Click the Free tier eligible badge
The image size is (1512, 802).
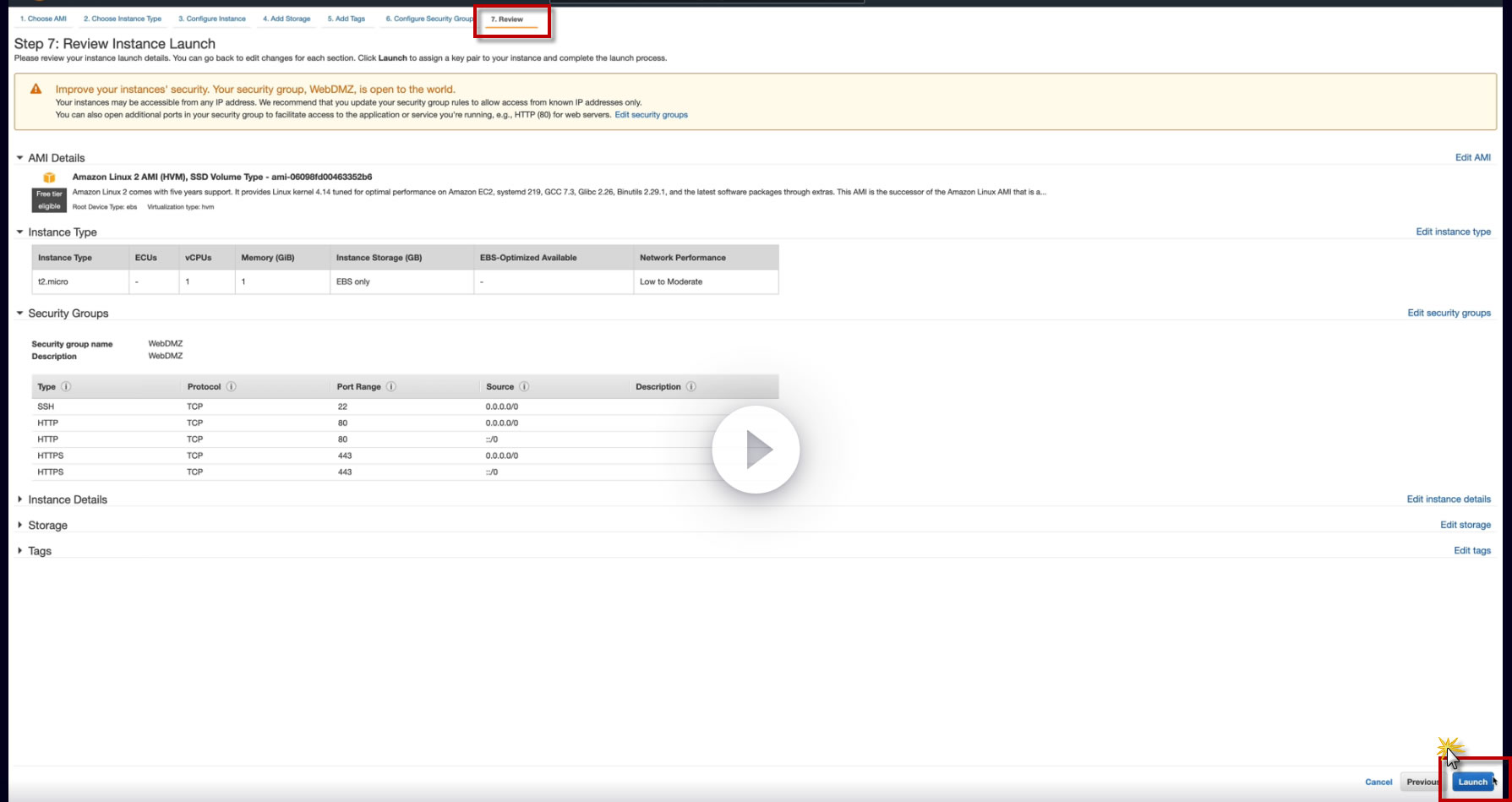pyautogui.click(x=49, y=200)
